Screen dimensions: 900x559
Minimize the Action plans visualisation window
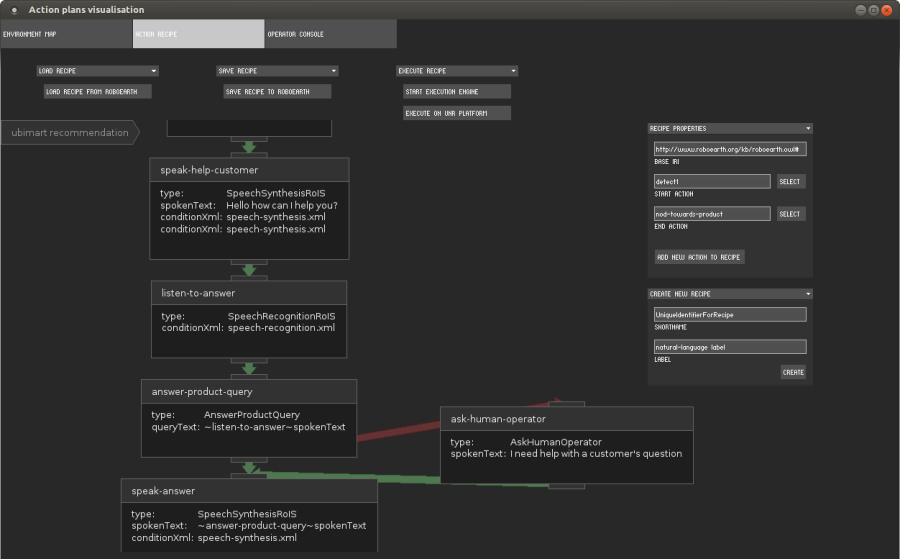860,9
